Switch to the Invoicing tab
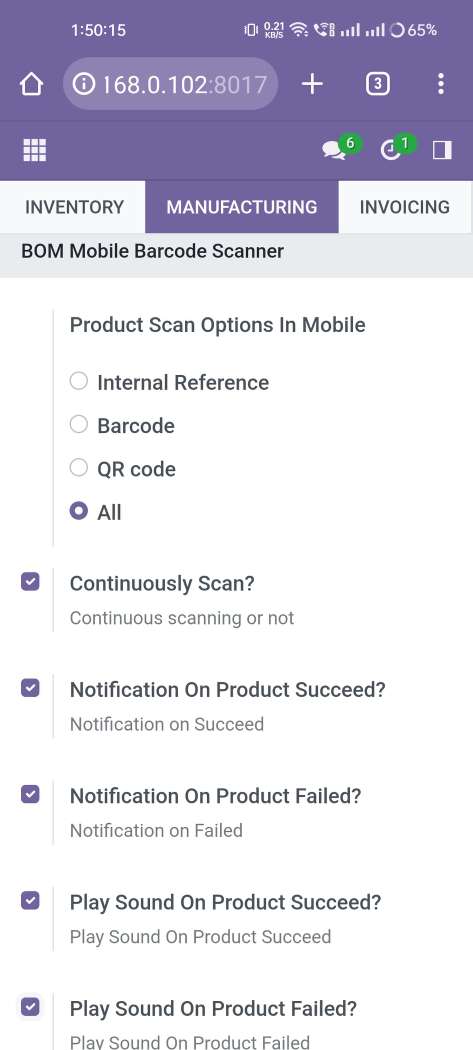 [x=405, y=207]
